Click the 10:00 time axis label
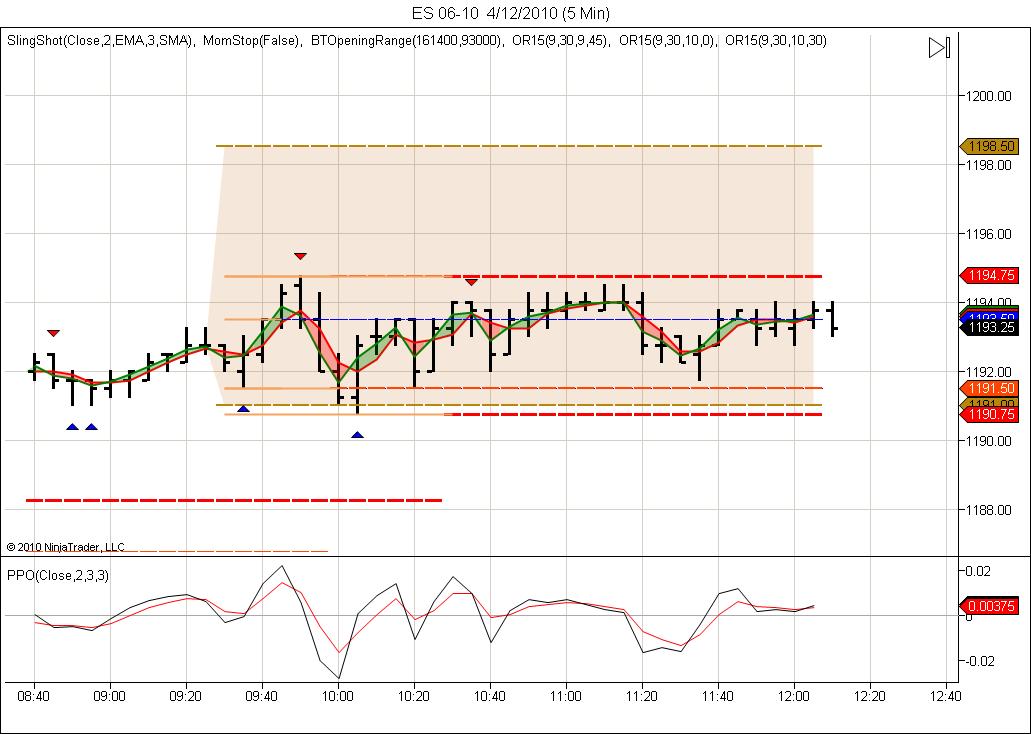Viewport: 1031px width, 734px height. [338, 697]
